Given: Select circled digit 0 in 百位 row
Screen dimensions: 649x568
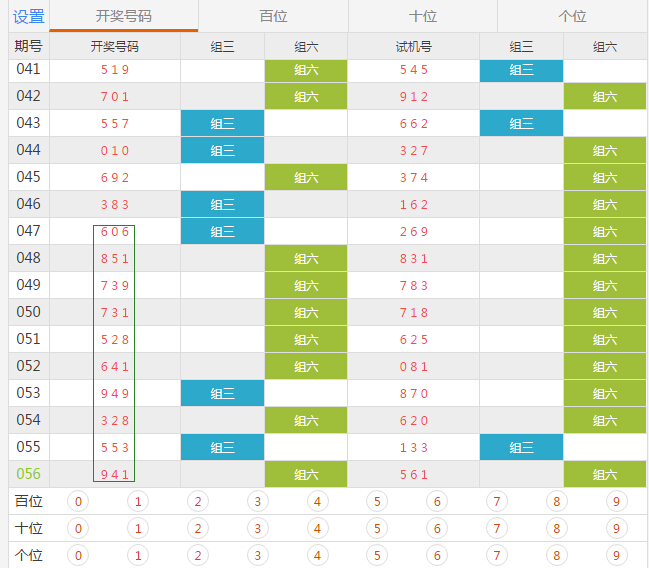Looking at the screenshot, I should coord(78,501).
